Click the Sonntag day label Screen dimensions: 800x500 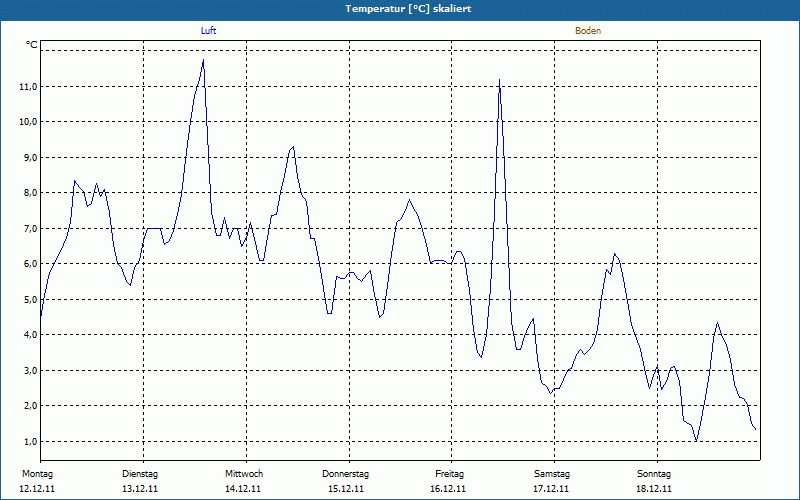click(654, 474)
